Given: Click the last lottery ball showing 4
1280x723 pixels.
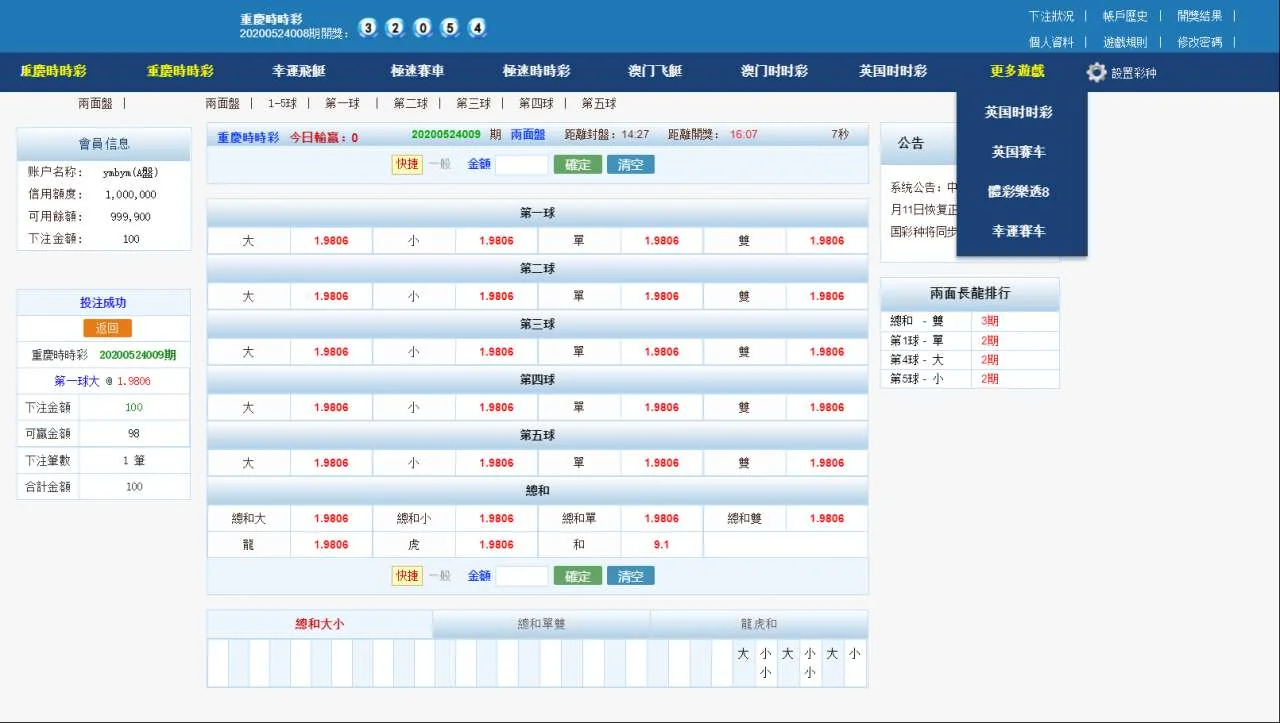Looking at the screenshot, I should pyautogui.click(x=478, y=28).
